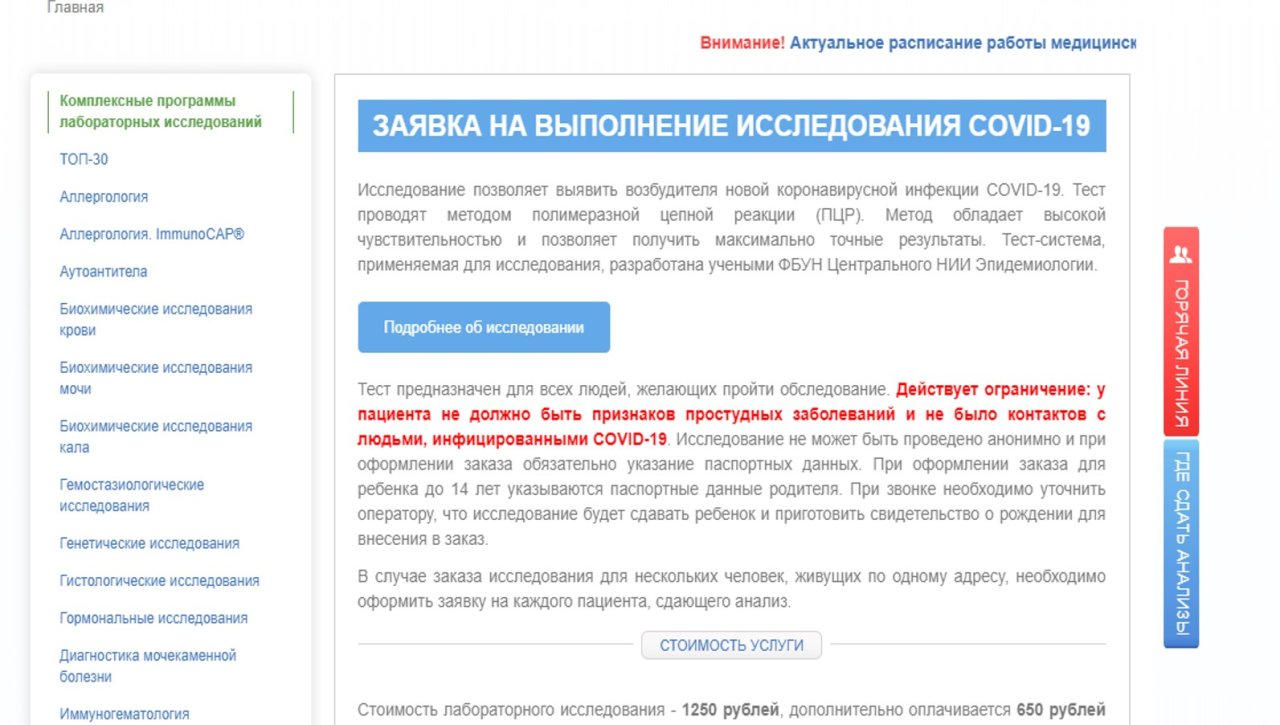The image size is (1280, 725).
Task: Select 'Генетические исследования' in sidebar
Action: tap(150, 544)
